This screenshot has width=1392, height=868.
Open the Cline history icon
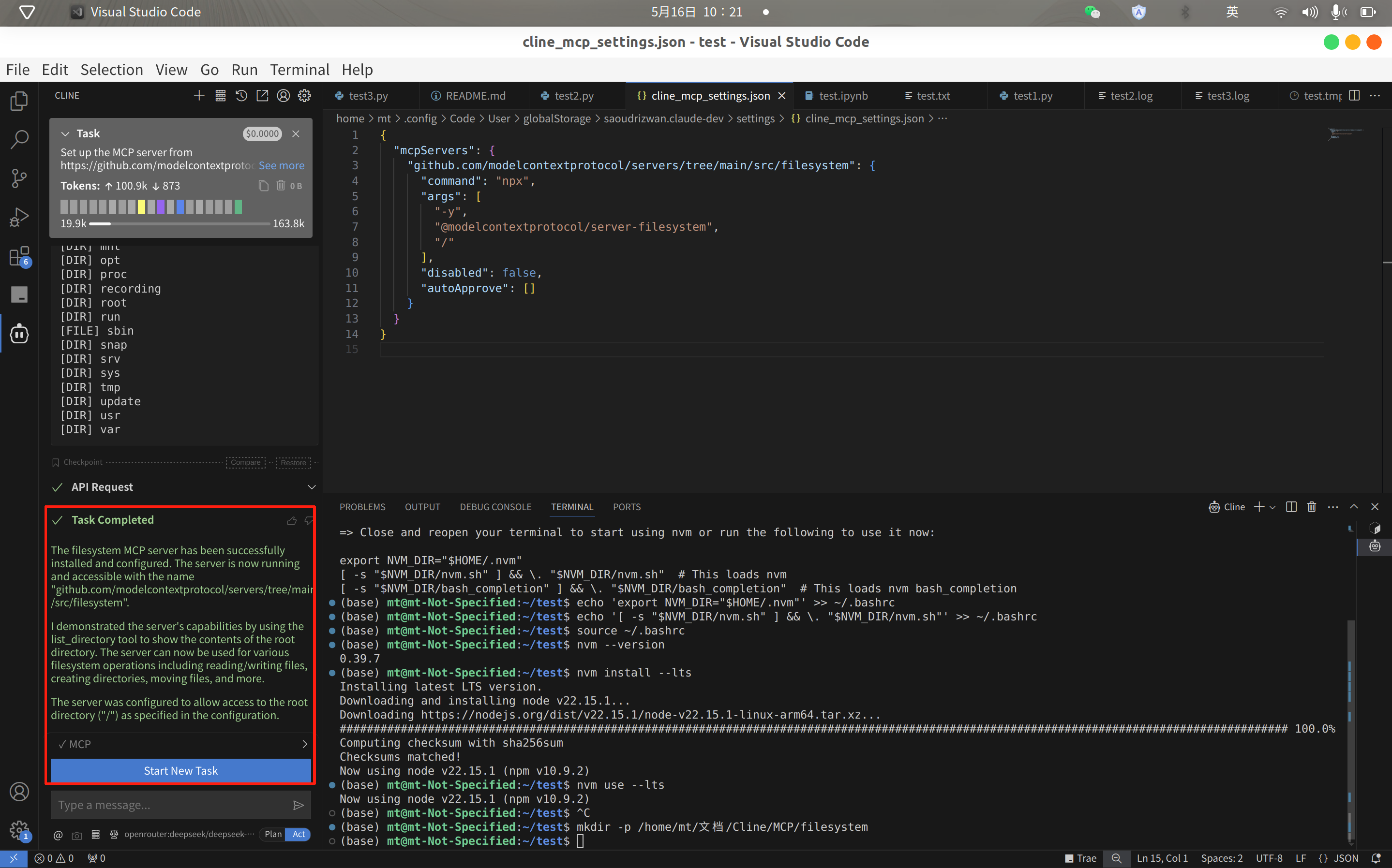click(x=241, y=96)
